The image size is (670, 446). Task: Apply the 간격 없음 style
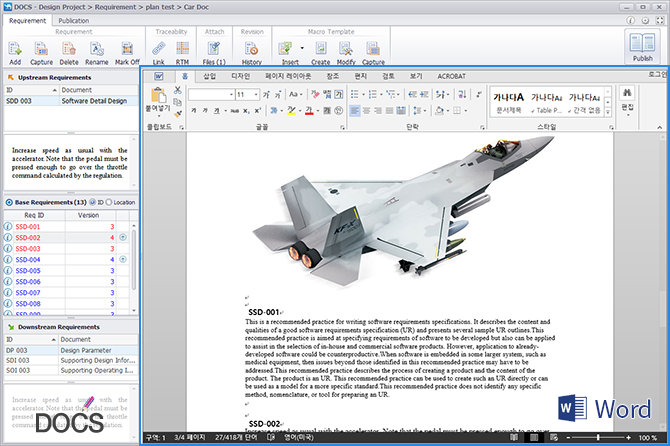tap(584, 103)
